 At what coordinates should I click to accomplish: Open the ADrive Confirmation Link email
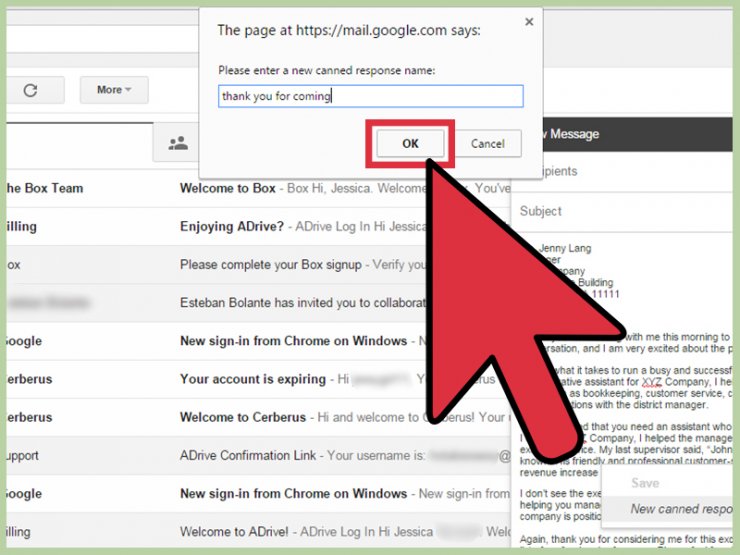[x=300, y=456]
